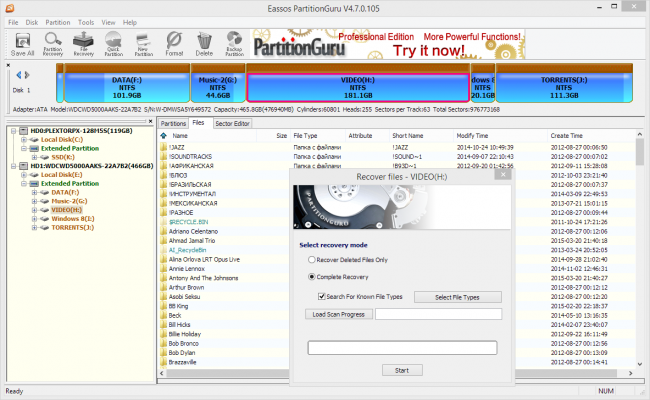
Task: Click the Select File Types button
Action: [458, 297]
